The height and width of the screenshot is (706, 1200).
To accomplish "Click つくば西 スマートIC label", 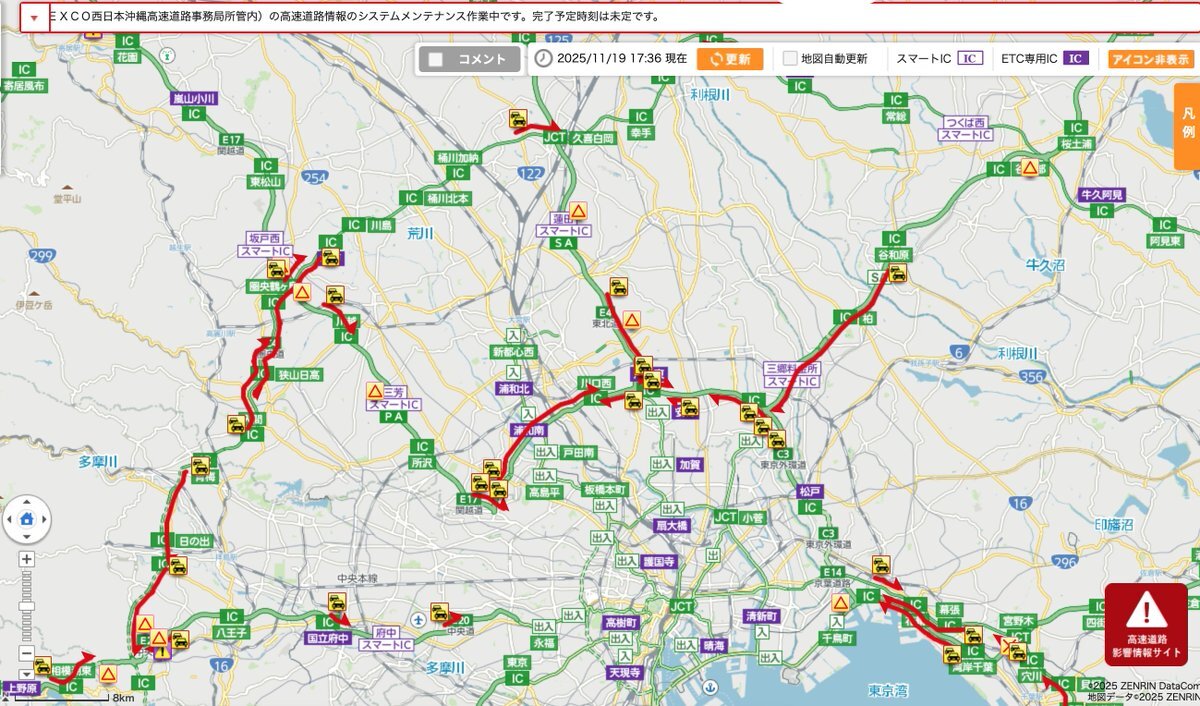I will 966,128.
